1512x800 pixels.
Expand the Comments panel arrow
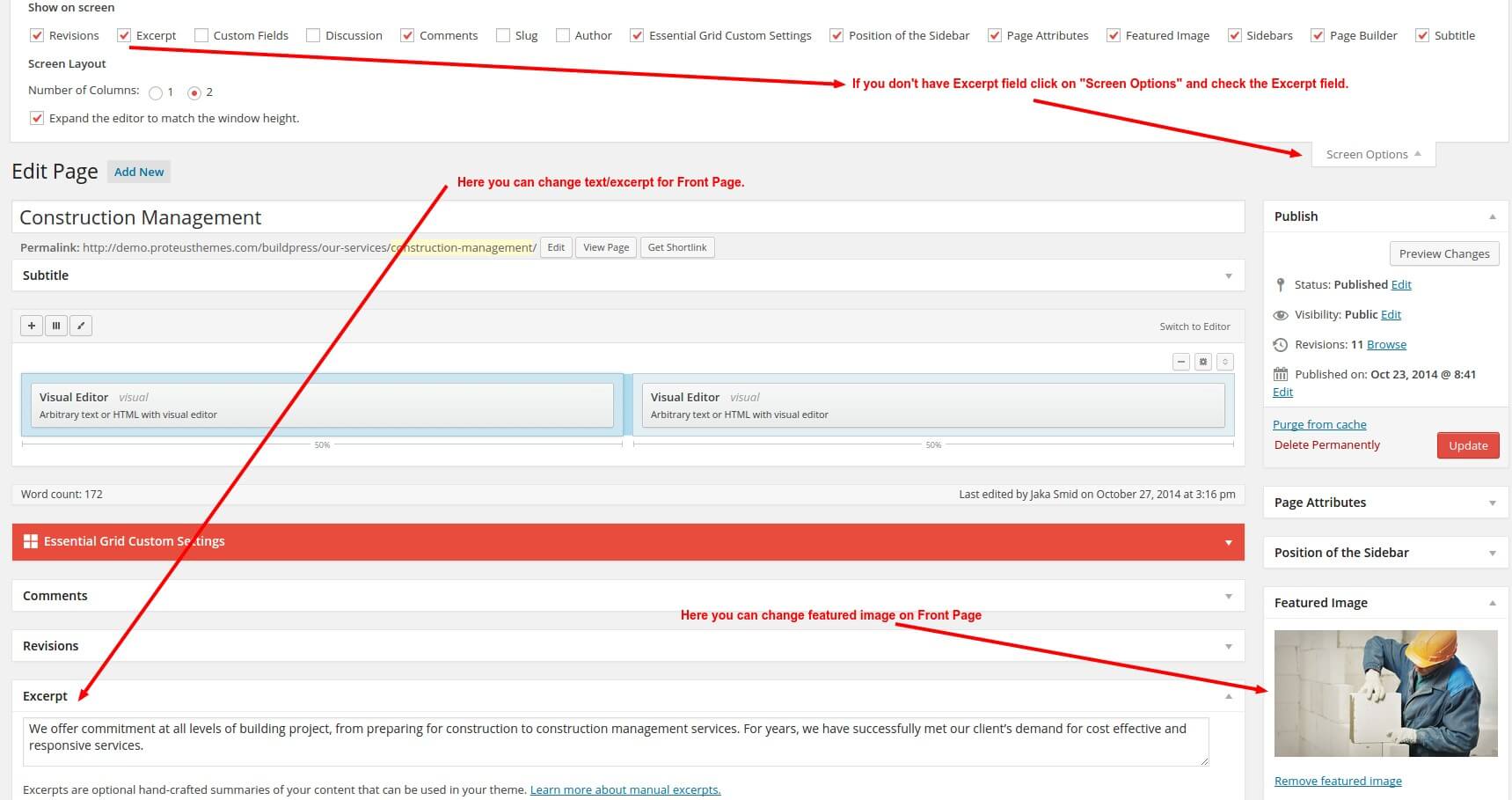pos(1229,596)
